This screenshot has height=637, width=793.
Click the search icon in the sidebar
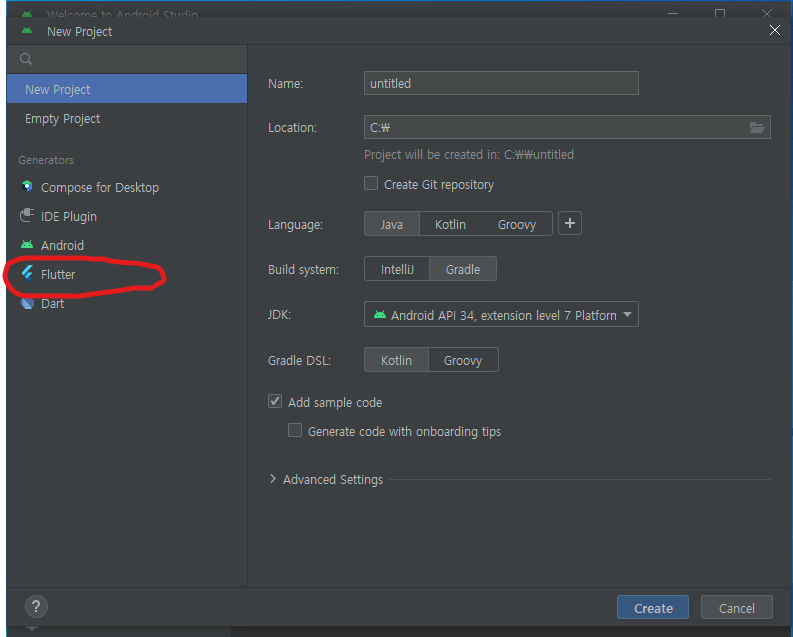(26, 59)
